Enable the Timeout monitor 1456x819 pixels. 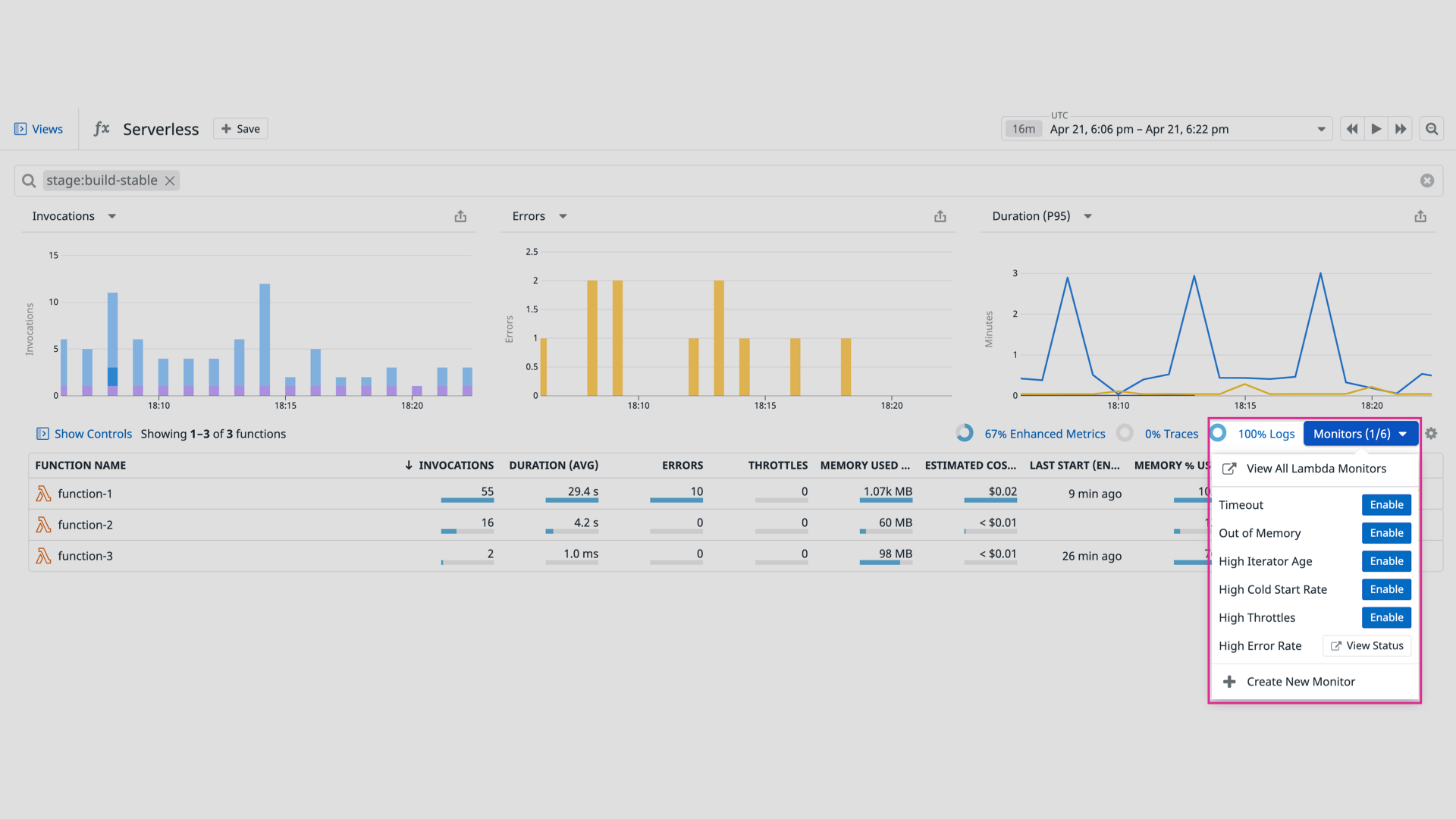(1385, 504)
